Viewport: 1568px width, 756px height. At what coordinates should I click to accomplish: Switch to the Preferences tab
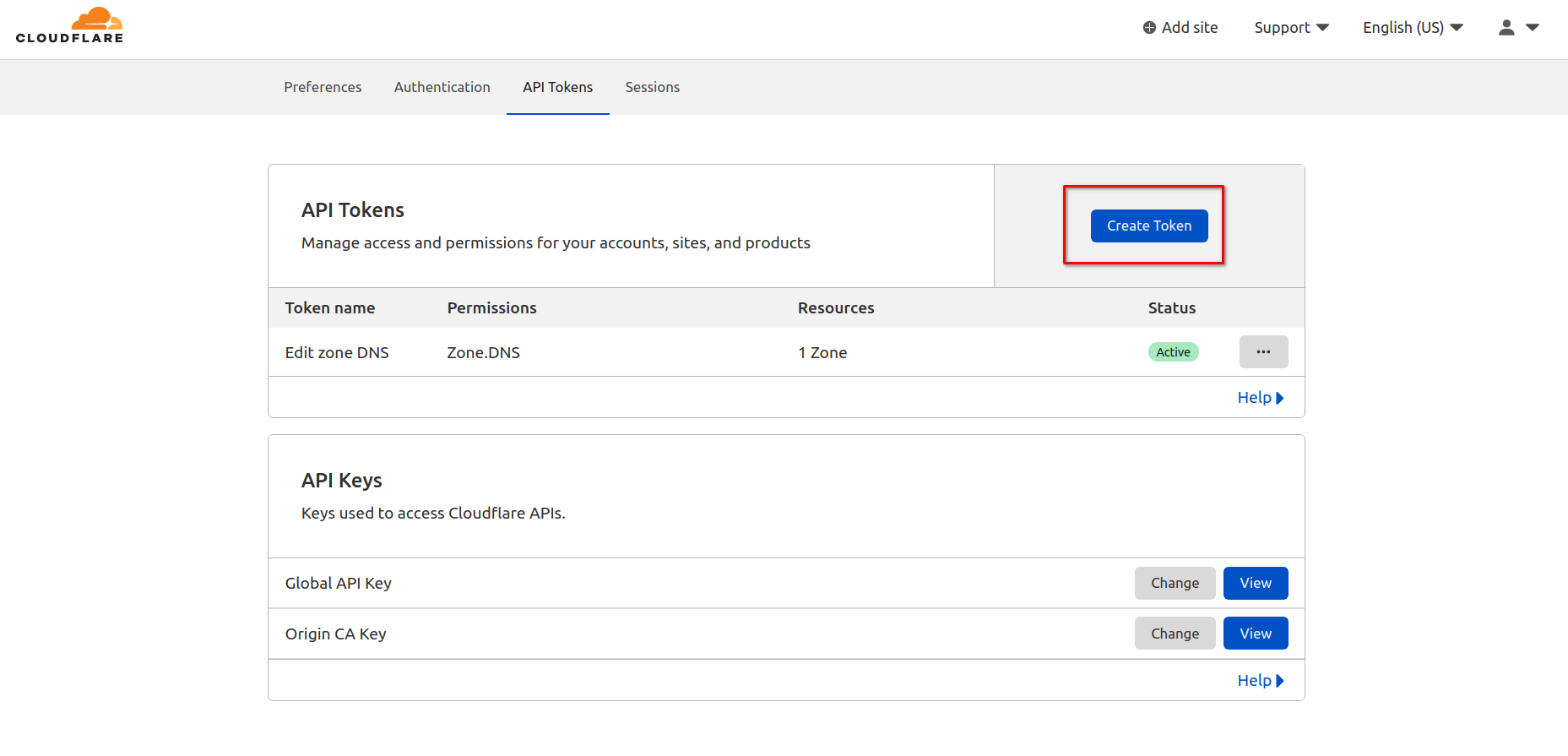(323, 87)
